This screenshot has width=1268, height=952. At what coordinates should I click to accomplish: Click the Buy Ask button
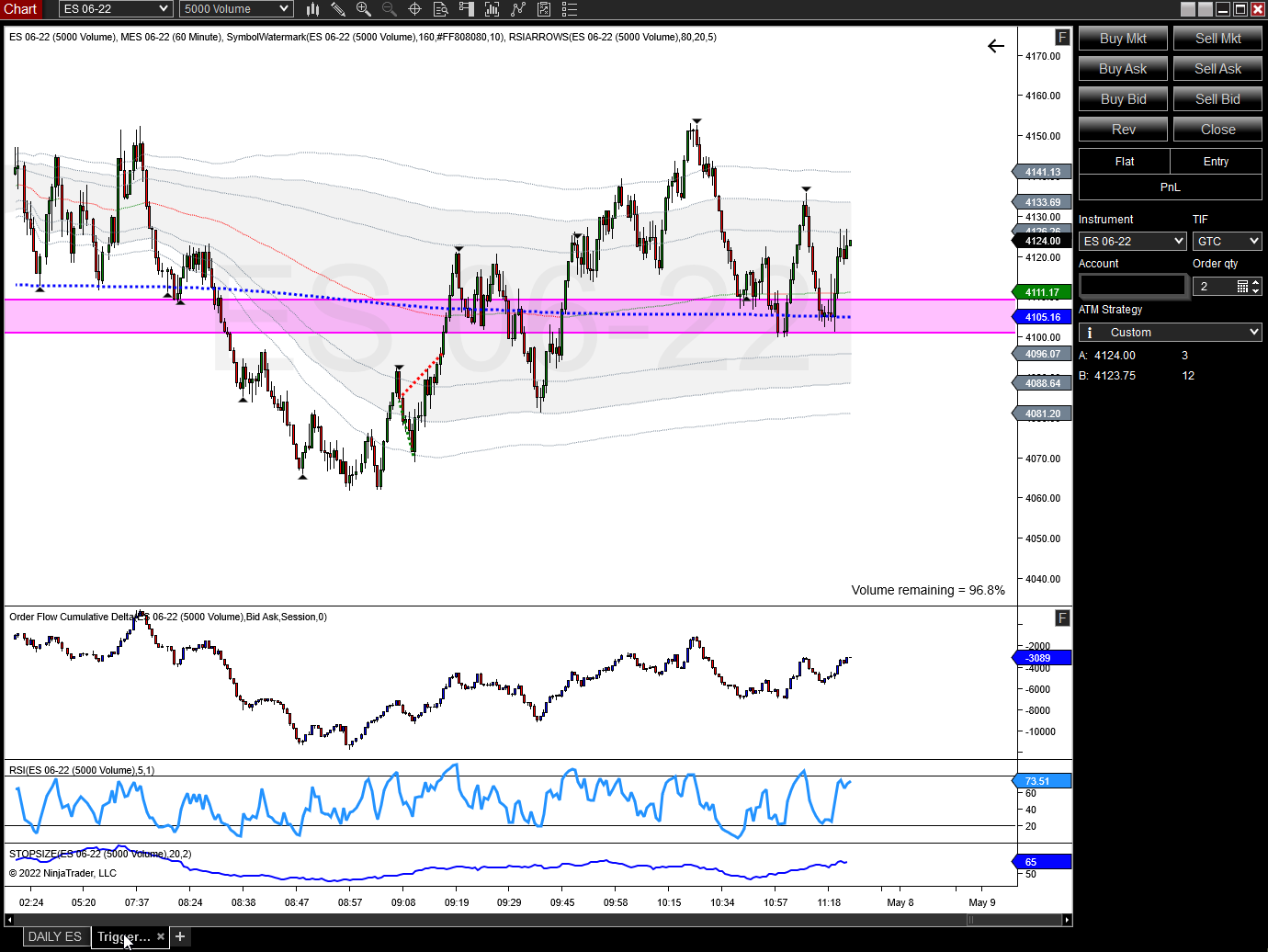1123,69
